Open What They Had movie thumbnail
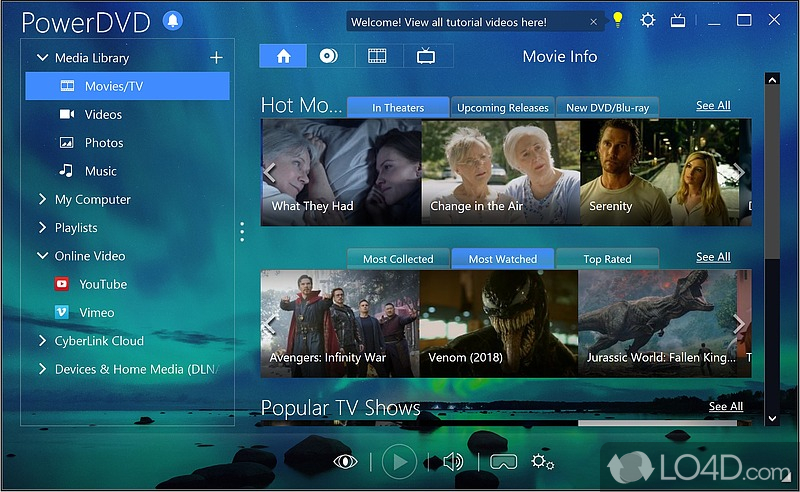800x492 pixels. point(341,172)
